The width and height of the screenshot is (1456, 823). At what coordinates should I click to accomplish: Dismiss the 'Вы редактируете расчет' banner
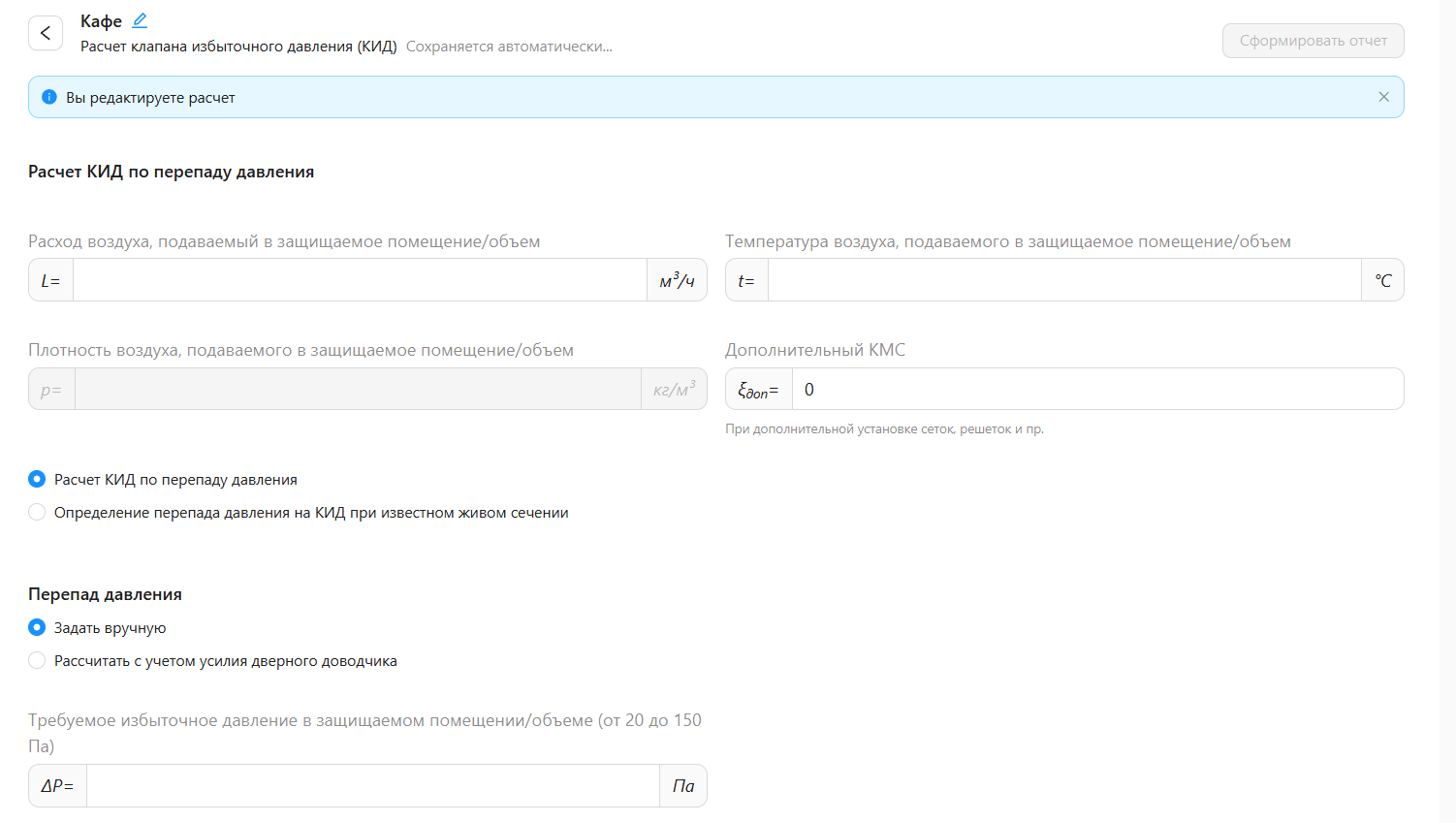pos(1383,97)
